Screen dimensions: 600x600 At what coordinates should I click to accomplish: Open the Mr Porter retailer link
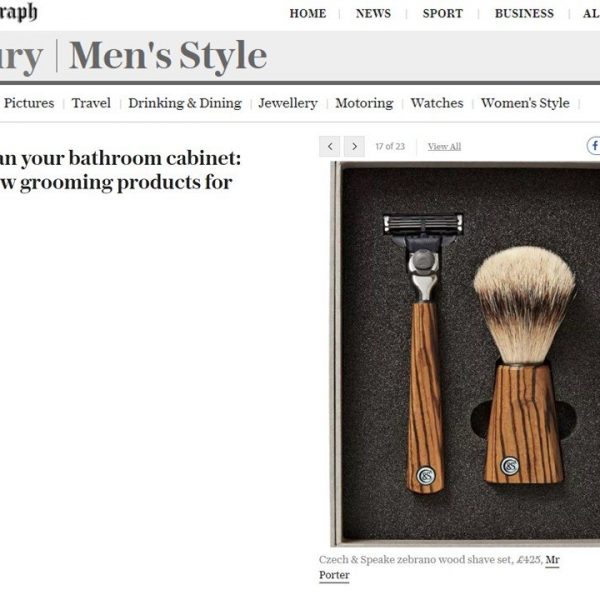click(439, 567)
